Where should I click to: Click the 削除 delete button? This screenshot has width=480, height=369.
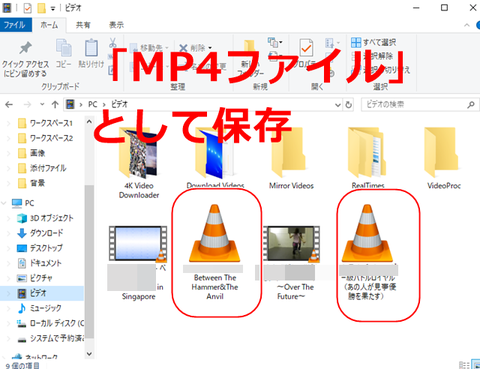click(x=195, y=48)
